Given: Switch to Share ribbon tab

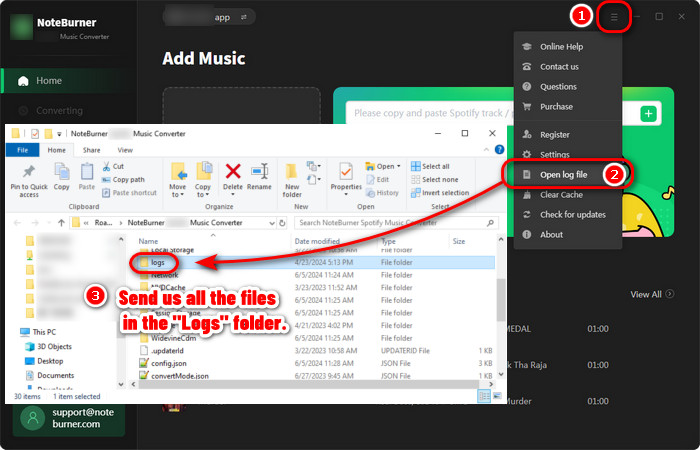Looking at the screenshot, I should tap(92, 150).
